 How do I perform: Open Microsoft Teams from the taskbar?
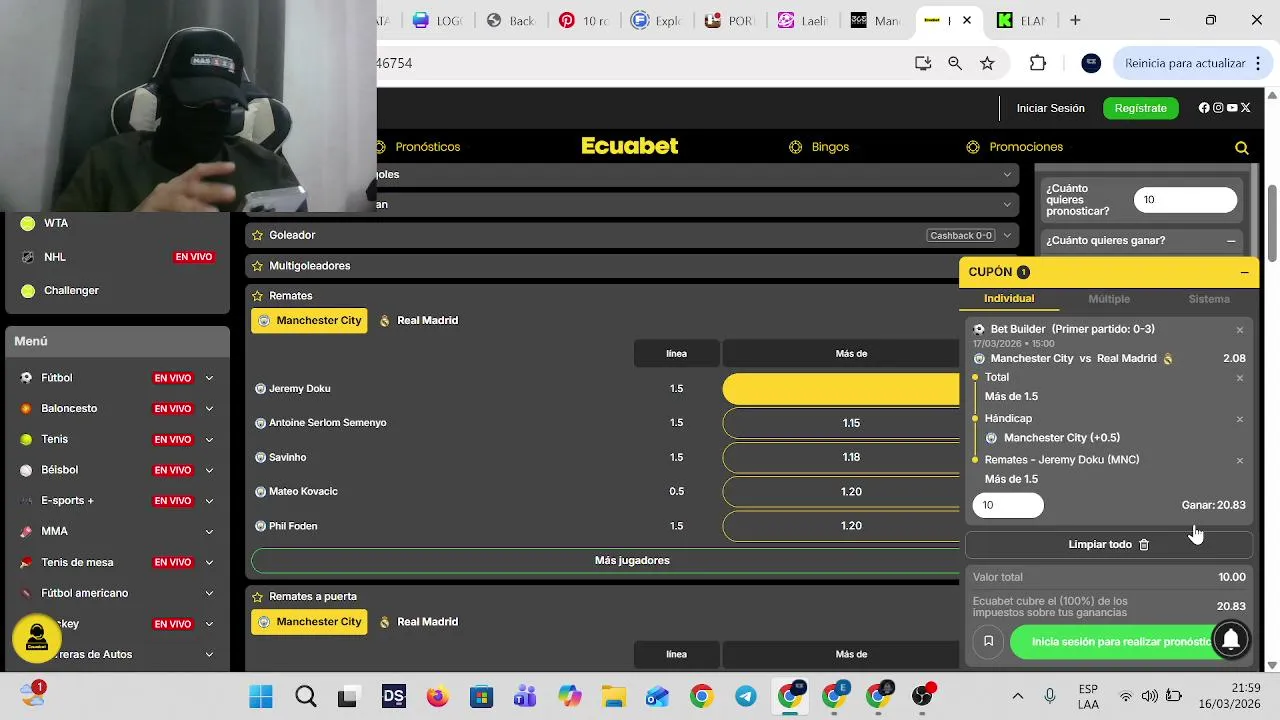525,697
